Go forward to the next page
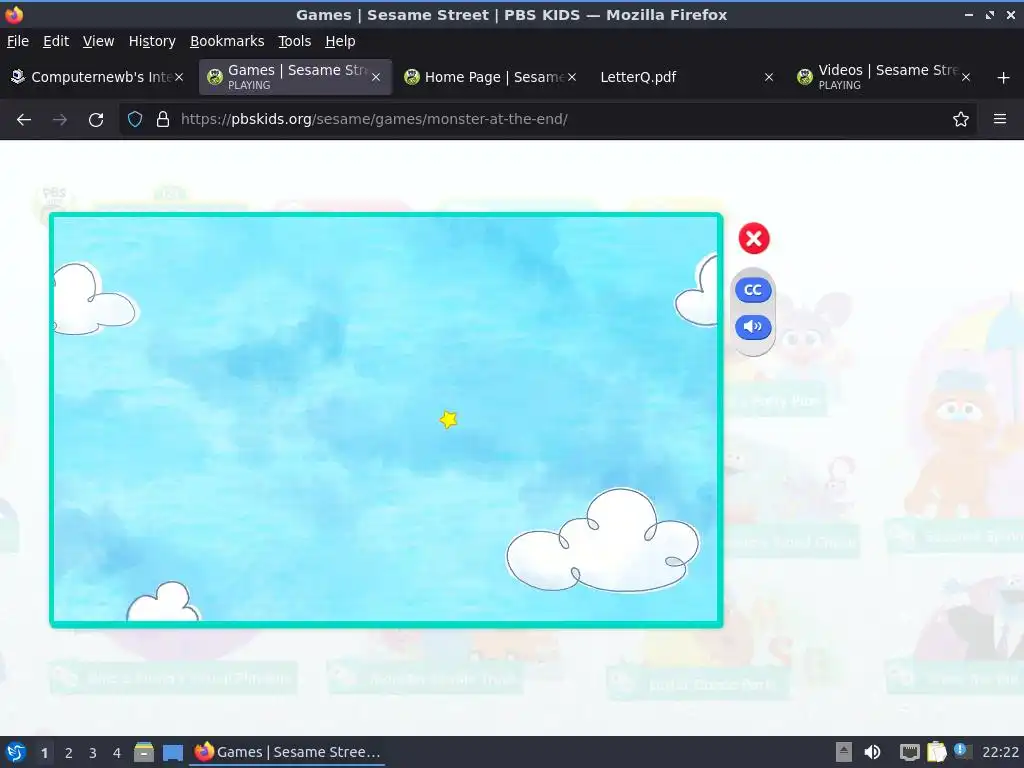Image resolution: width=1024 pixels, height=768 pixels. pyautogui.click(x=60, y=120)
